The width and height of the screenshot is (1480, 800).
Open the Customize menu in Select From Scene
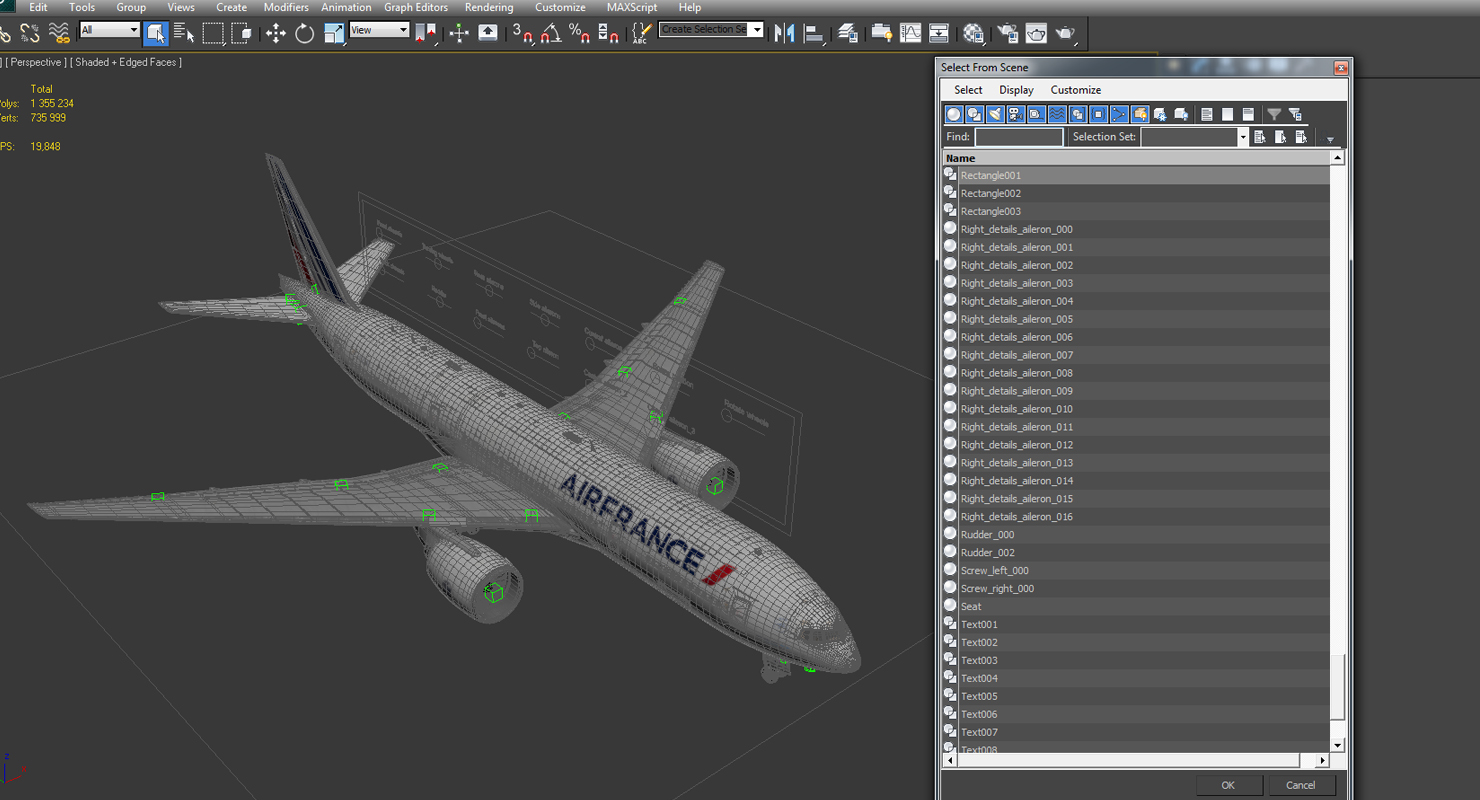[1076, 90]
